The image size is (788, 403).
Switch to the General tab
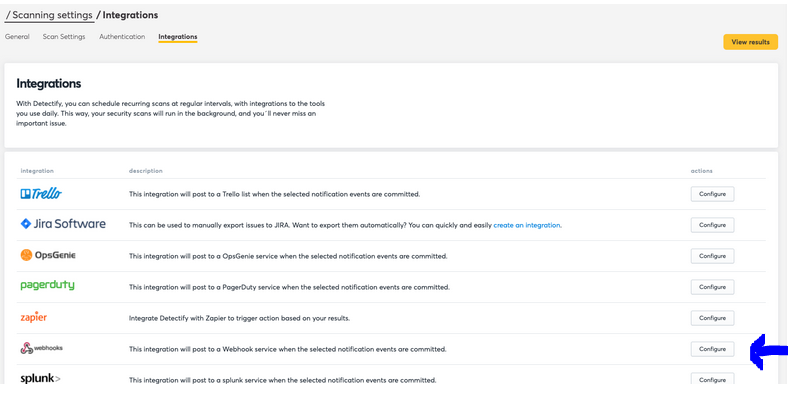[17, 37]
